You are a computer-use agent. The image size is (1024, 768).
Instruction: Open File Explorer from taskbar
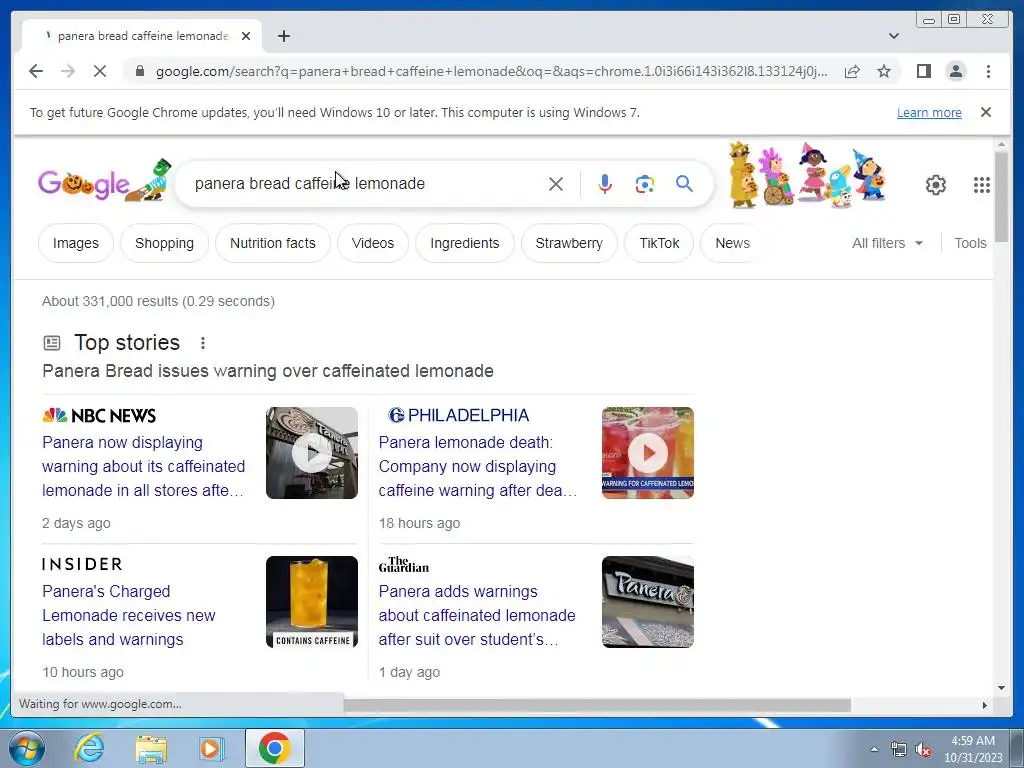tap(151, 748)
